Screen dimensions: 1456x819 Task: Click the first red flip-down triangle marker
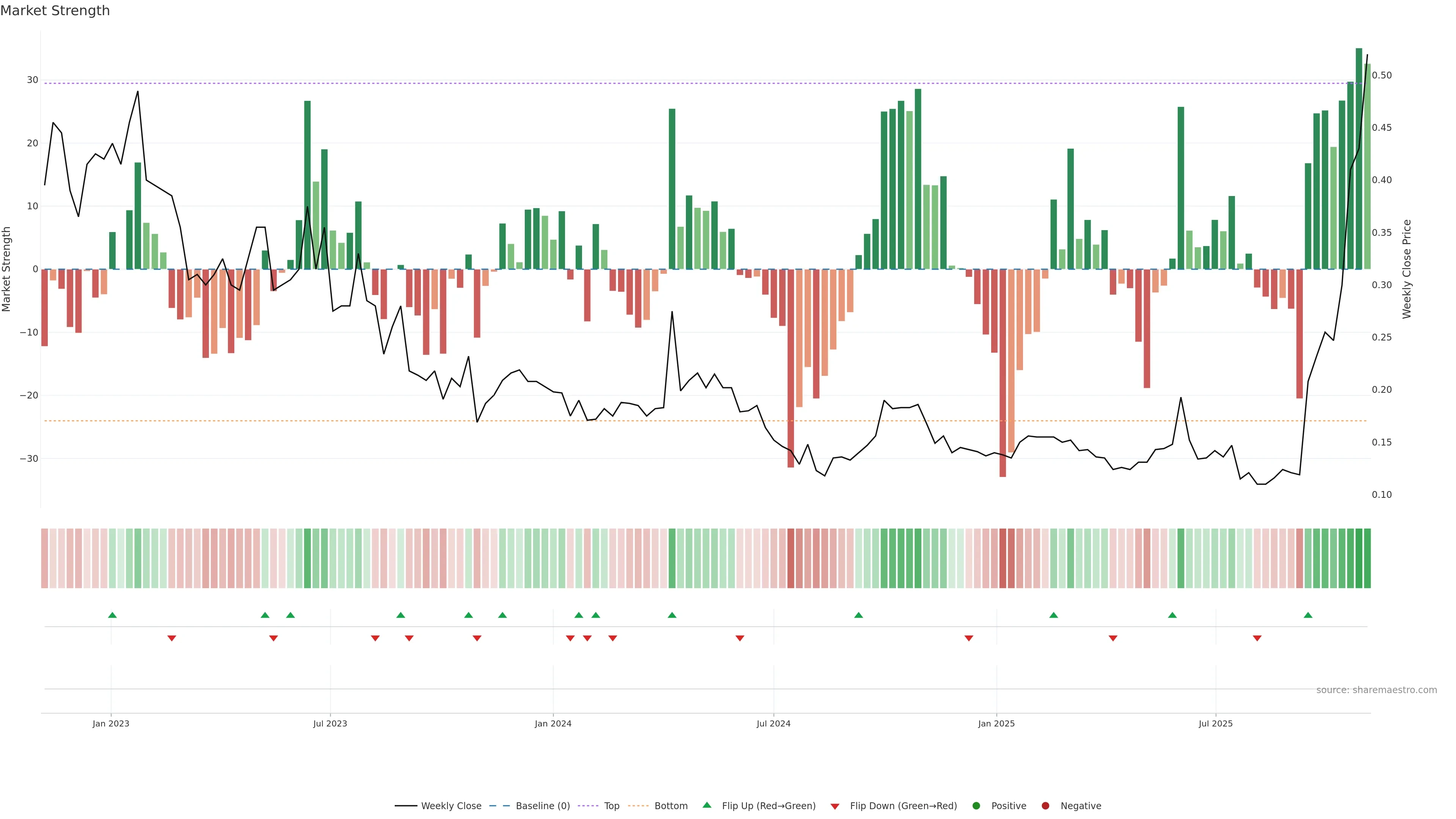pyautogui.click(x=172, y=638)
